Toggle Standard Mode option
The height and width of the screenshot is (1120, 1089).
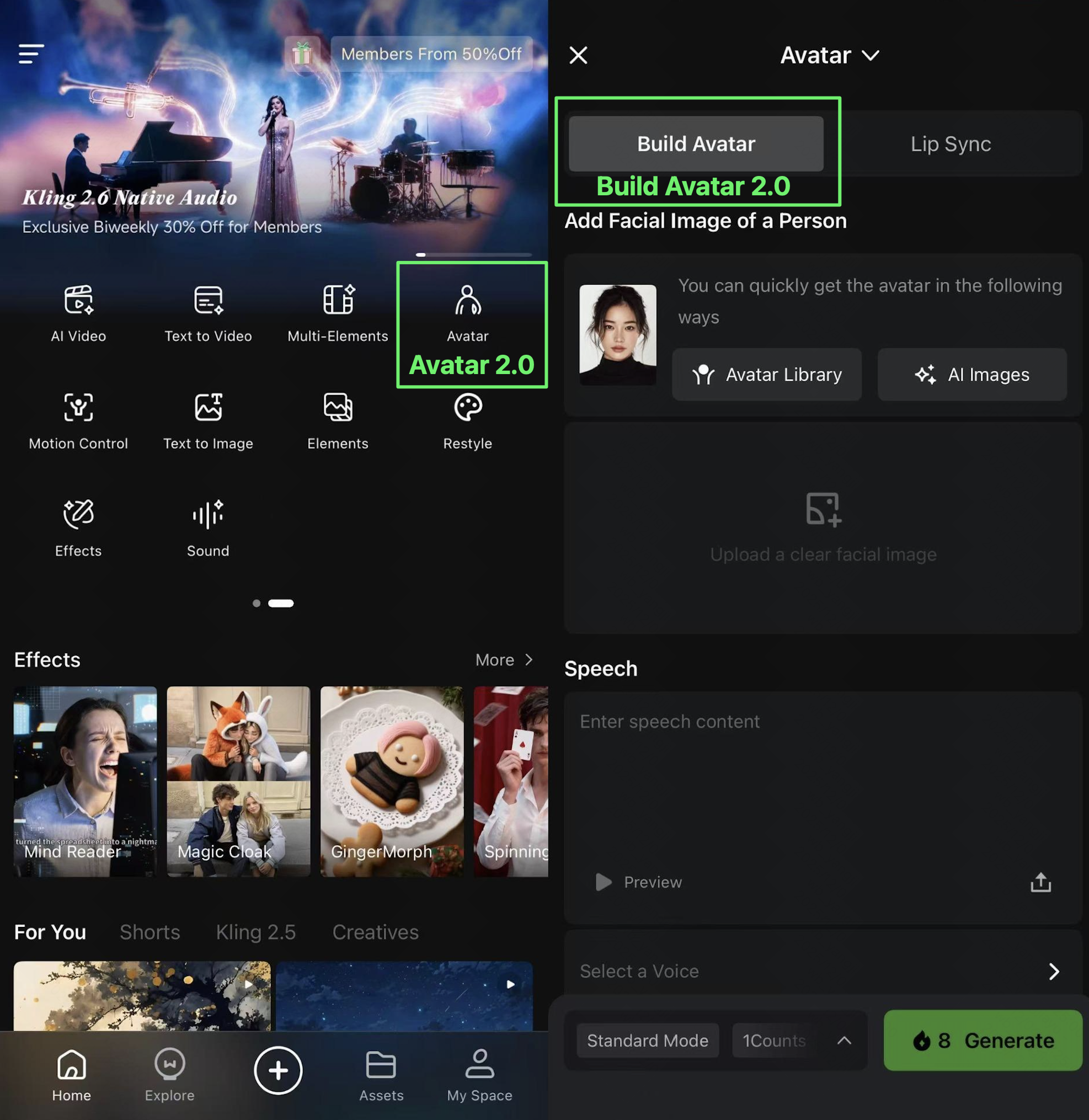pos(648,1041)
